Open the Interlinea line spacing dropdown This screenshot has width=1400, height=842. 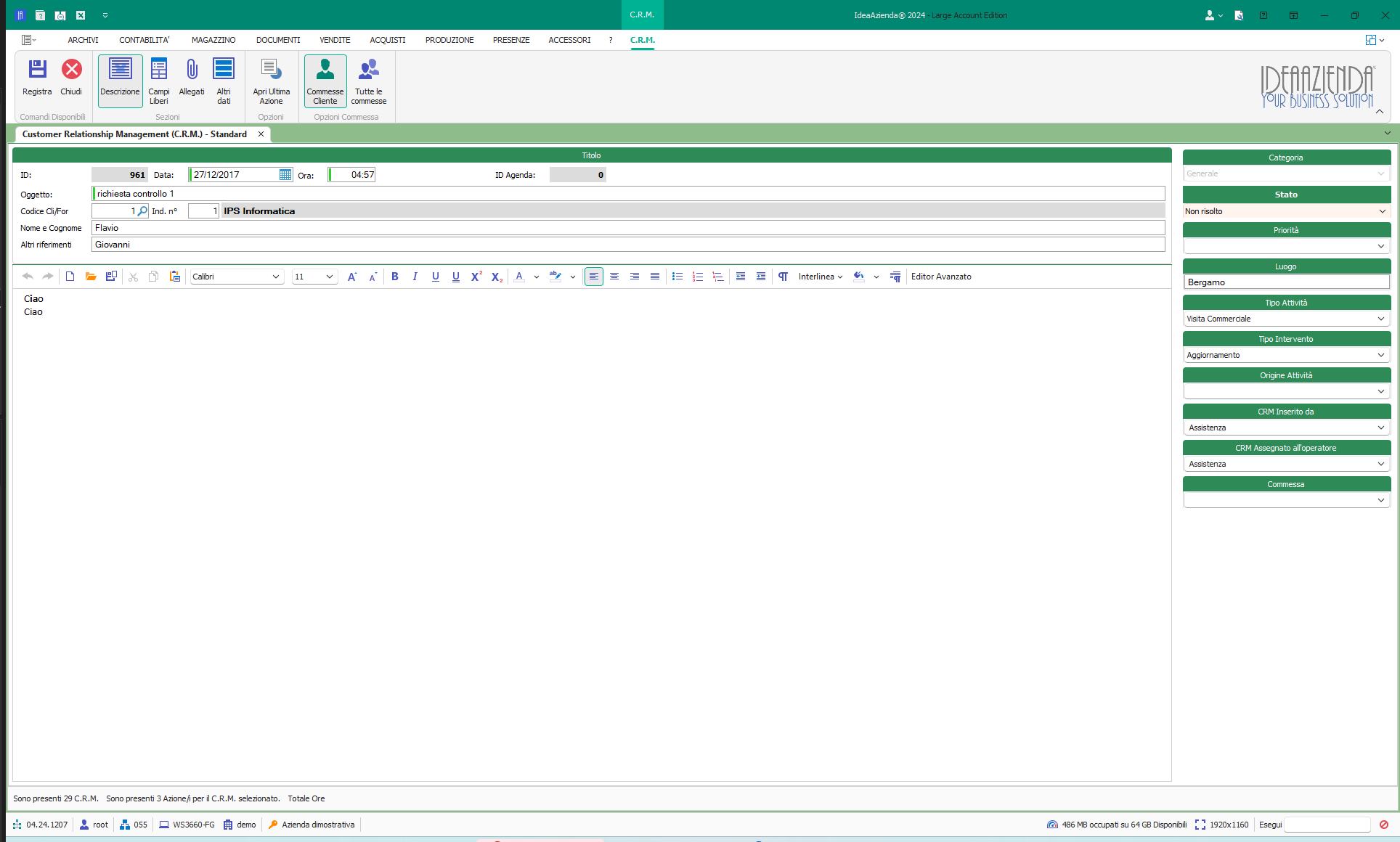[x=821, y=277]
